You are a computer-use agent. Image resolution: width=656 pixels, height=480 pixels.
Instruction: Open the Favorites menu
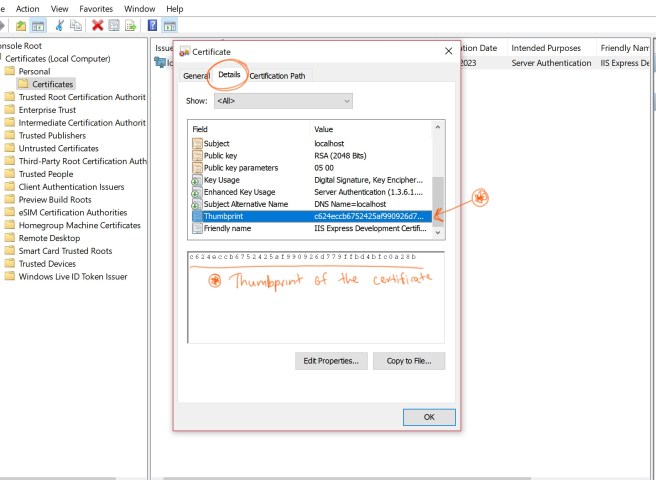tap(96, 9)
